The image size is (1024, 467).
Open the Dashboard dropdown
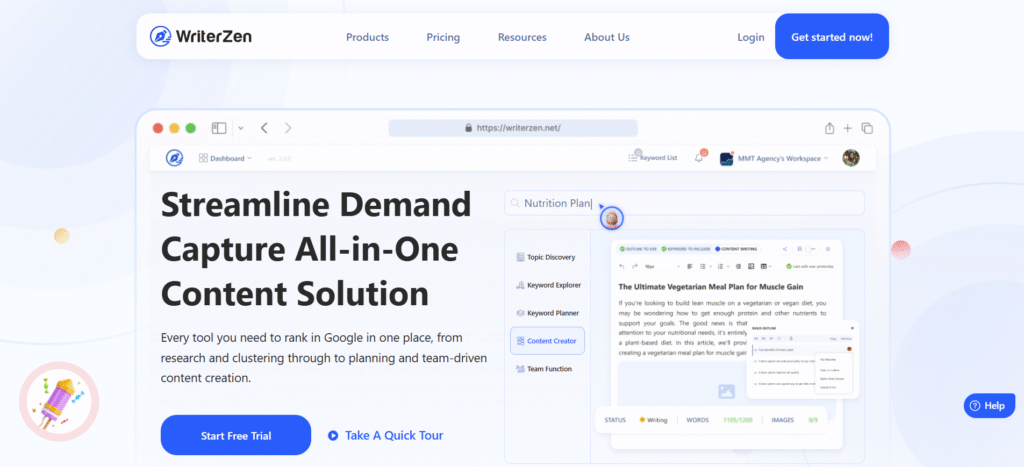click(225, 158)
